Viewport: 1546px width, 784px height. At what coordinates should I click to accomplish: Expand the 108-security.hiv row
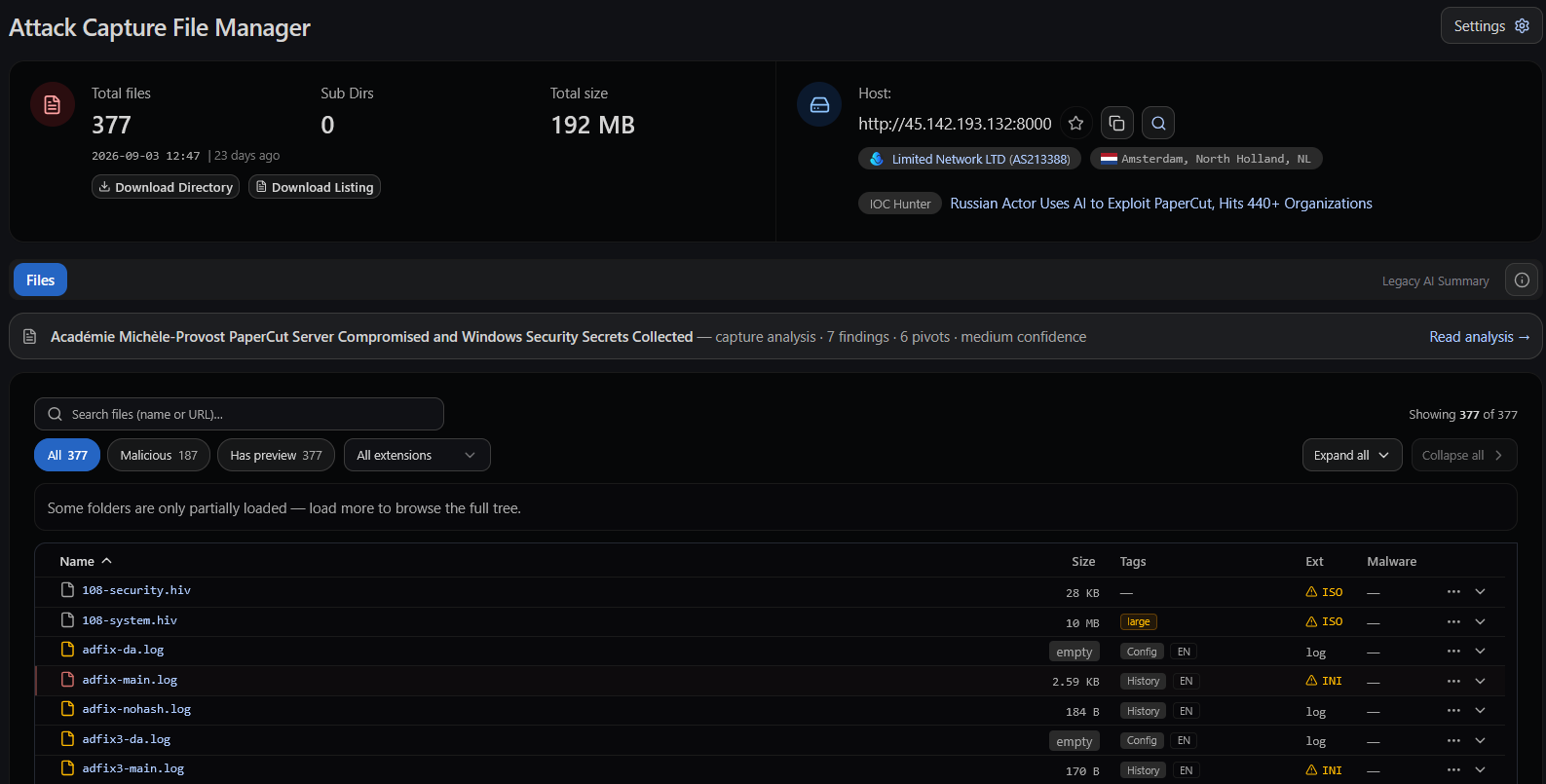tap(1480, 592)
